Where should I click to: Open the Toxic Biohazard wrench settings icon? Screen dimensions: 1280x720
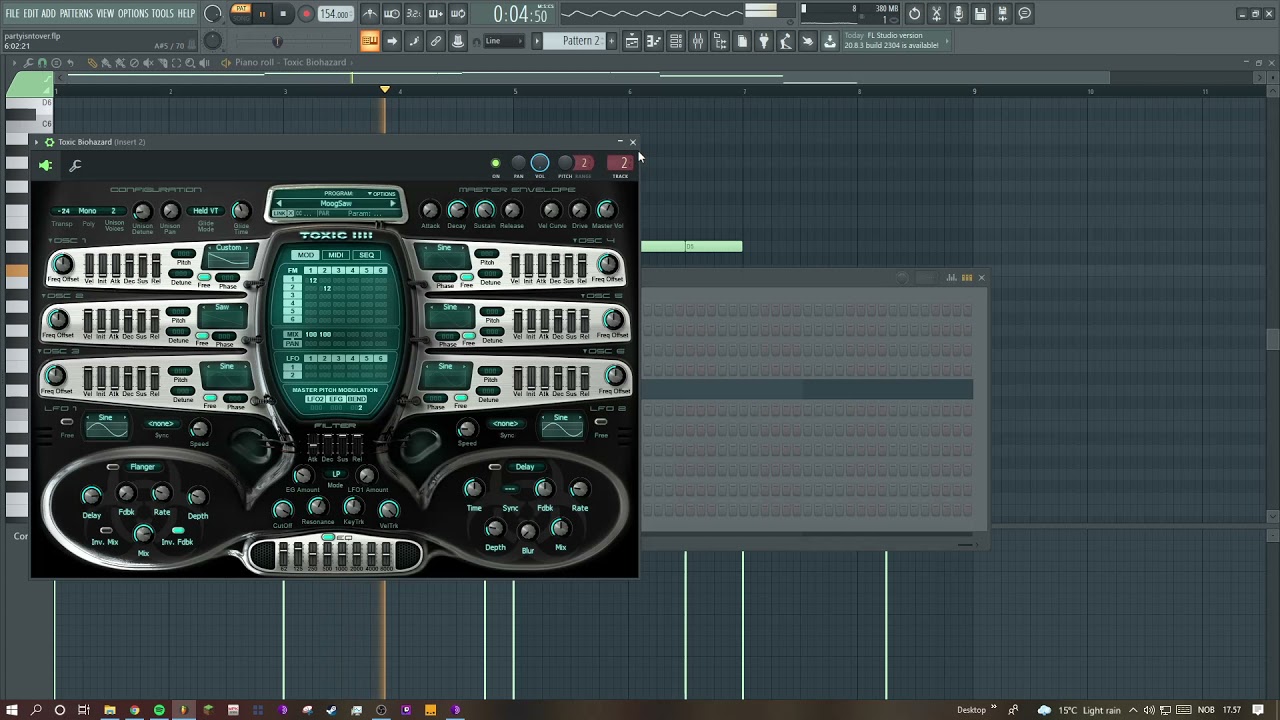pyautogui.click(x=75, y=166)
